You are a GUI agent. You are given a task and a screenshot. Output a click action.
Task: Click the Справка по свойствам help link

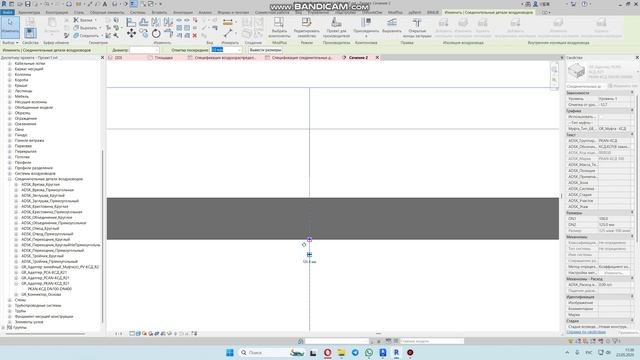(x=586, y=332)
